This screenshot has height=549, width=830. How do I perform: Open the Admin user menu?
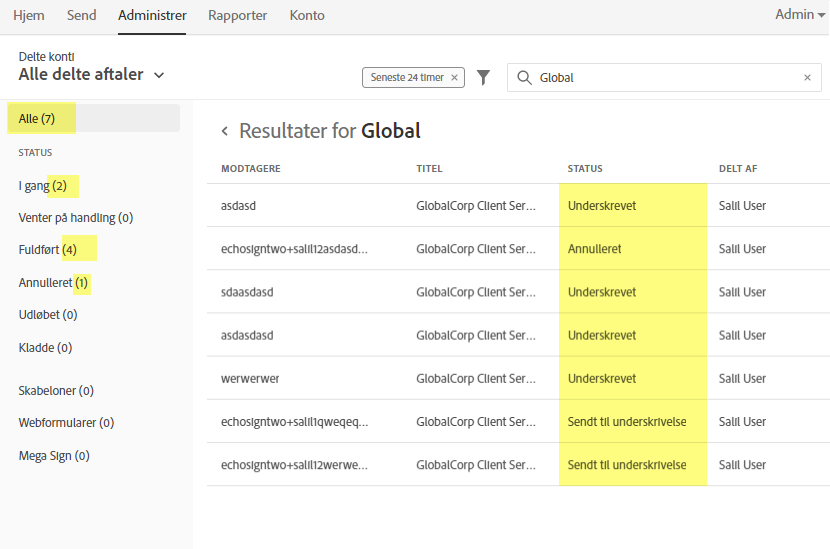[x=793, y=15]
